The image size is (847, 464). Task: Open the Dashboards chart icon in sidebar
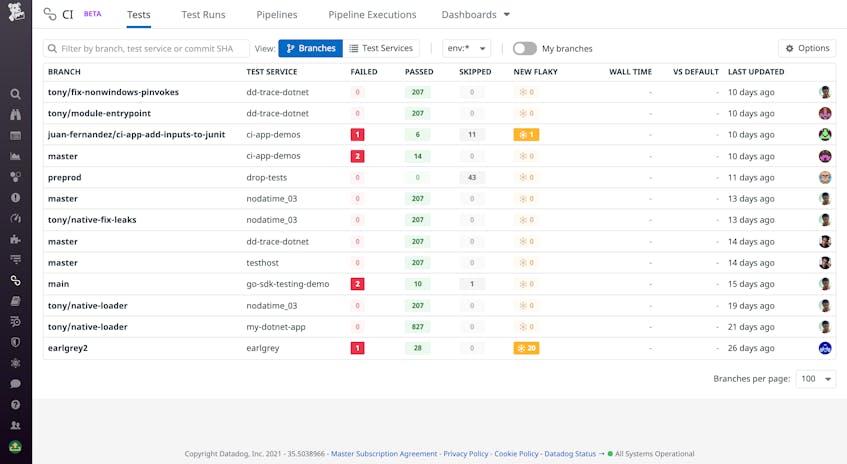point(16,156)
